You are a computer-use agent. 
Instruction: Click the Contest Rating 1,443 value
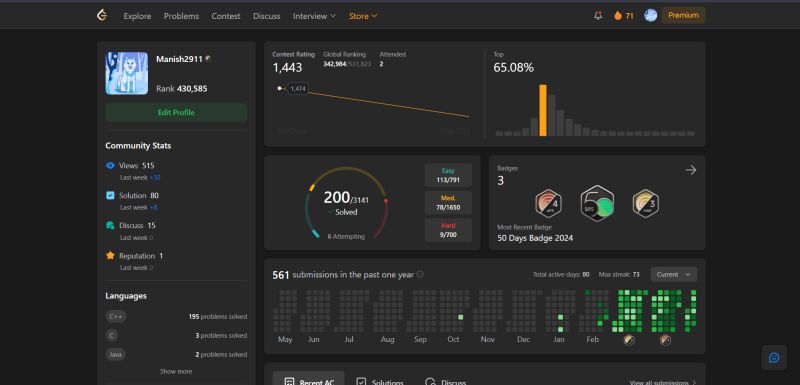click(287, 67)
